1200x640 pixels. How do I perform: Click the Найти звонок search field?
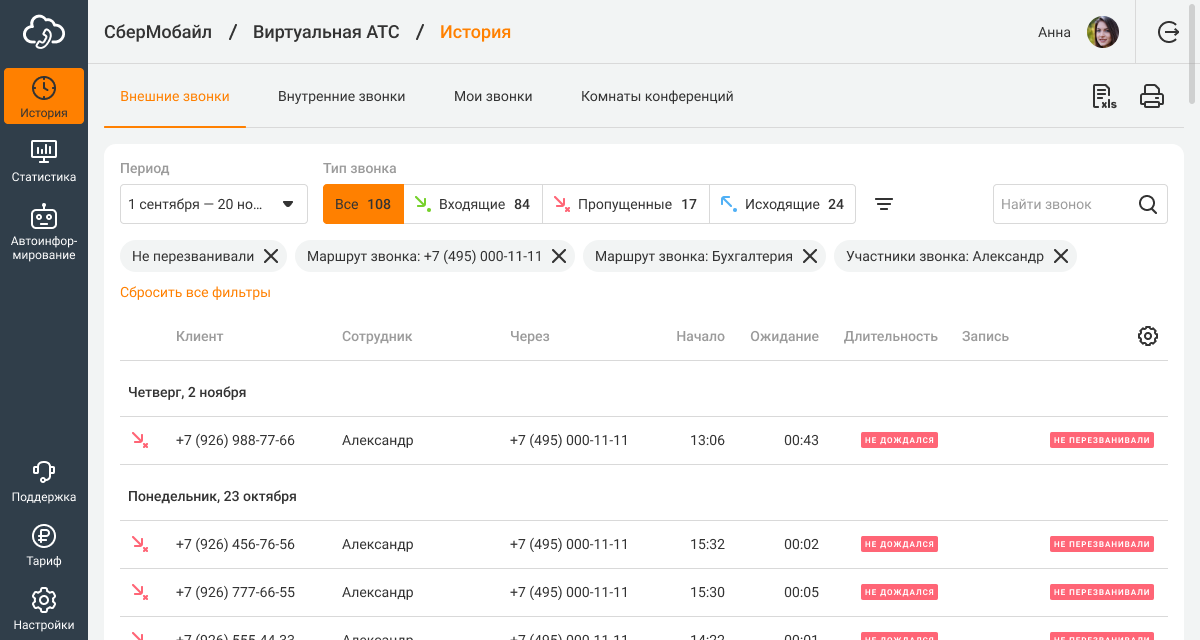click(1065, 204)
